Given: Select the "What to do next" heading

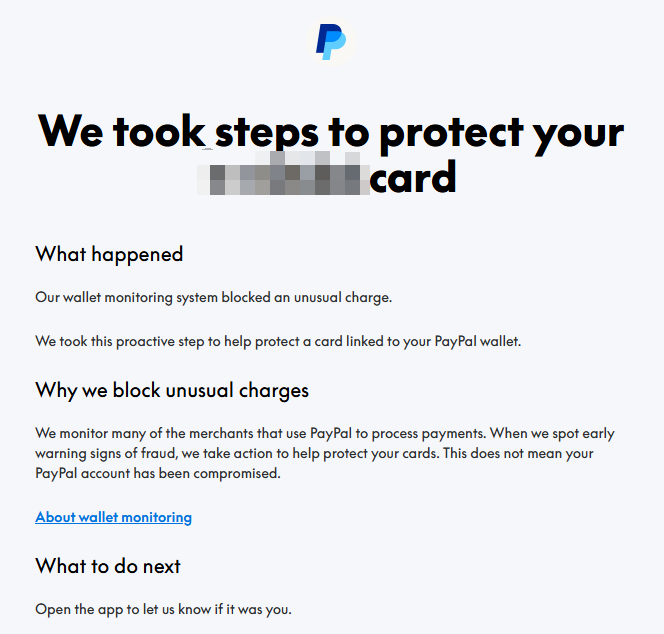Looking at the screenshot, I should pos(108,566).
